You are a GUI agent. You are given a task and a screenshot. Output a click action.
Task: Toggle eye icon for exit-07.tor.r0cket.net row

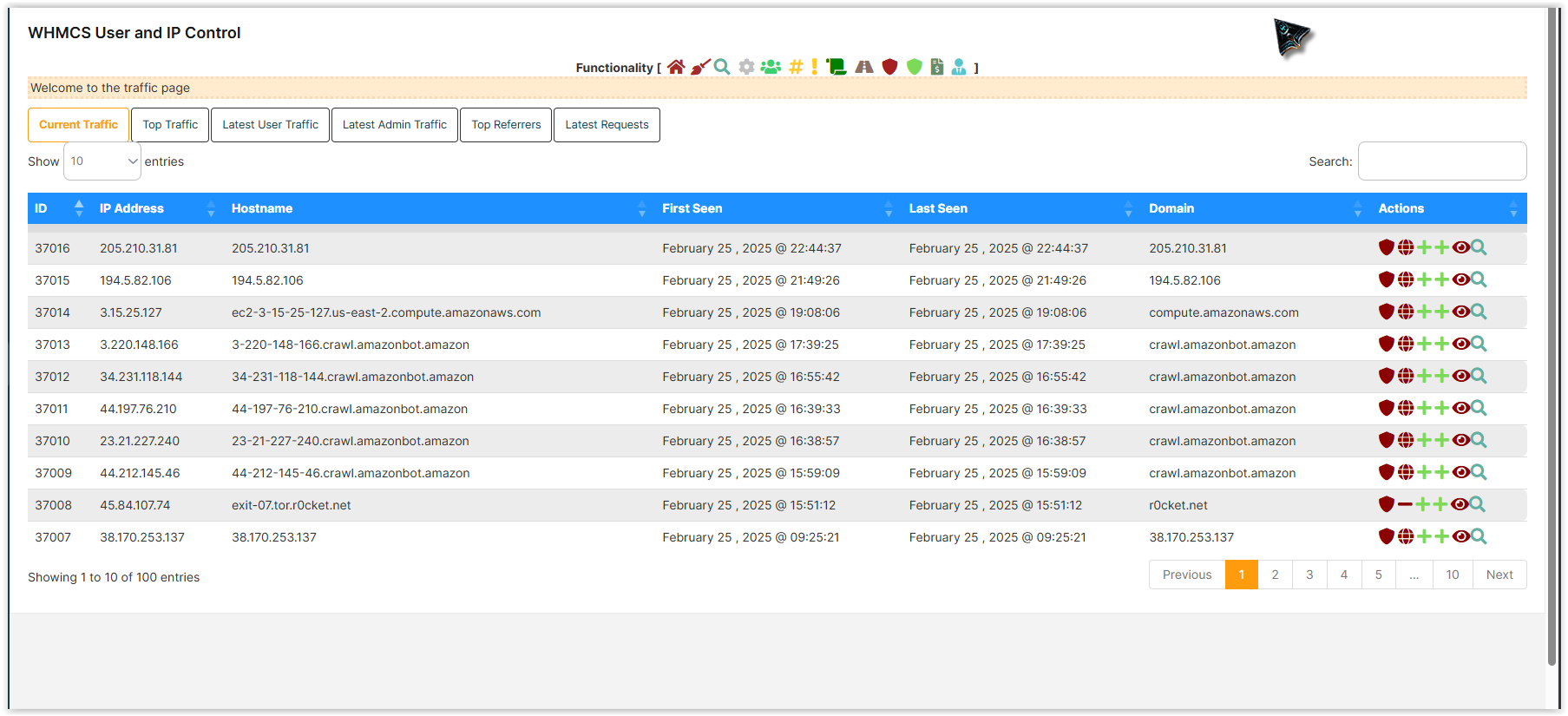pyautogui.click(x=1460, y=504)
